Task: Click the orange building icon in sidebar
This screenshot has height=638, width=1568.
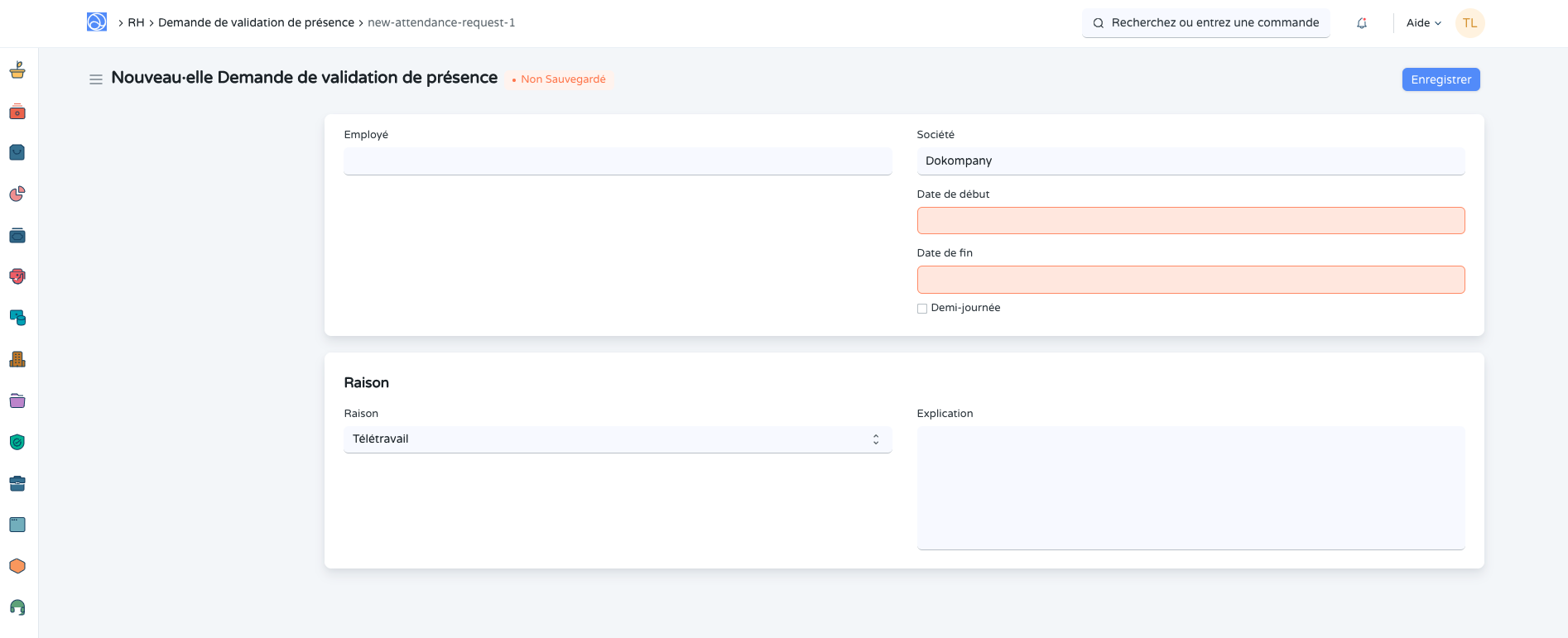Action: point(17,359)
